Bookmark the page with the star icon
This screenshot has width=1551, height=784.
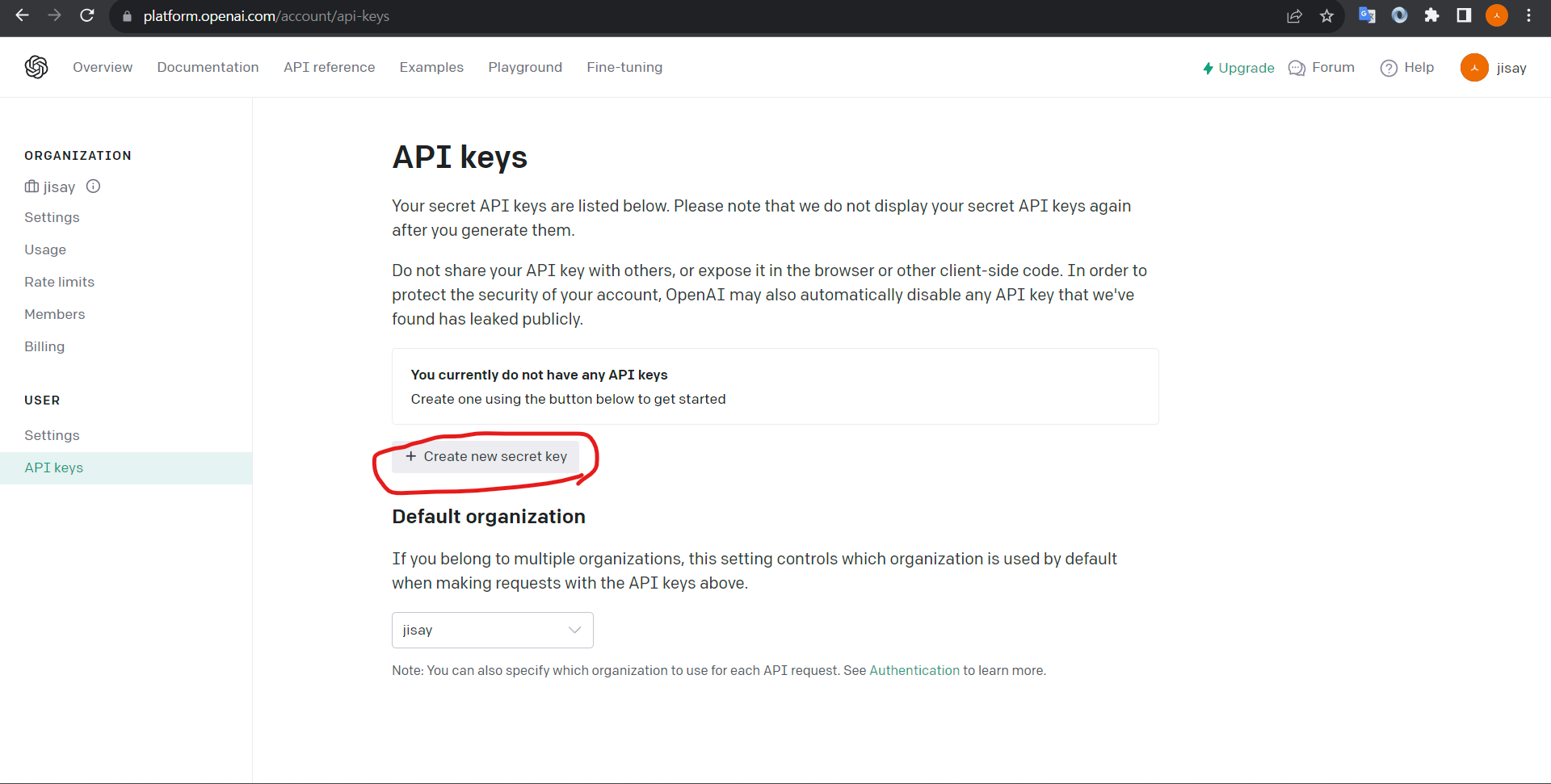(1326, 15)
